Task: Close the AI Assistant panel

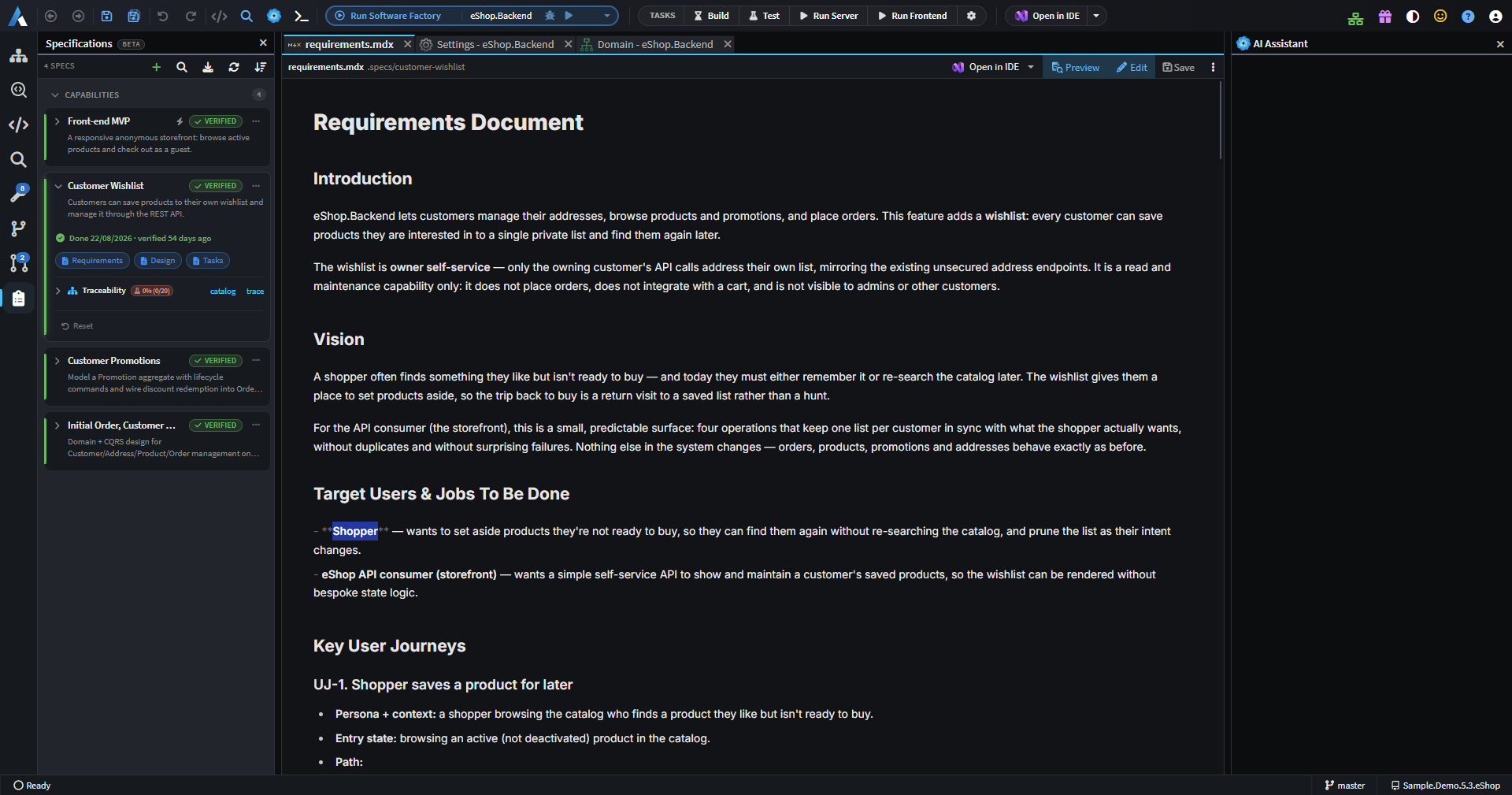Action: click(1500, 44)
